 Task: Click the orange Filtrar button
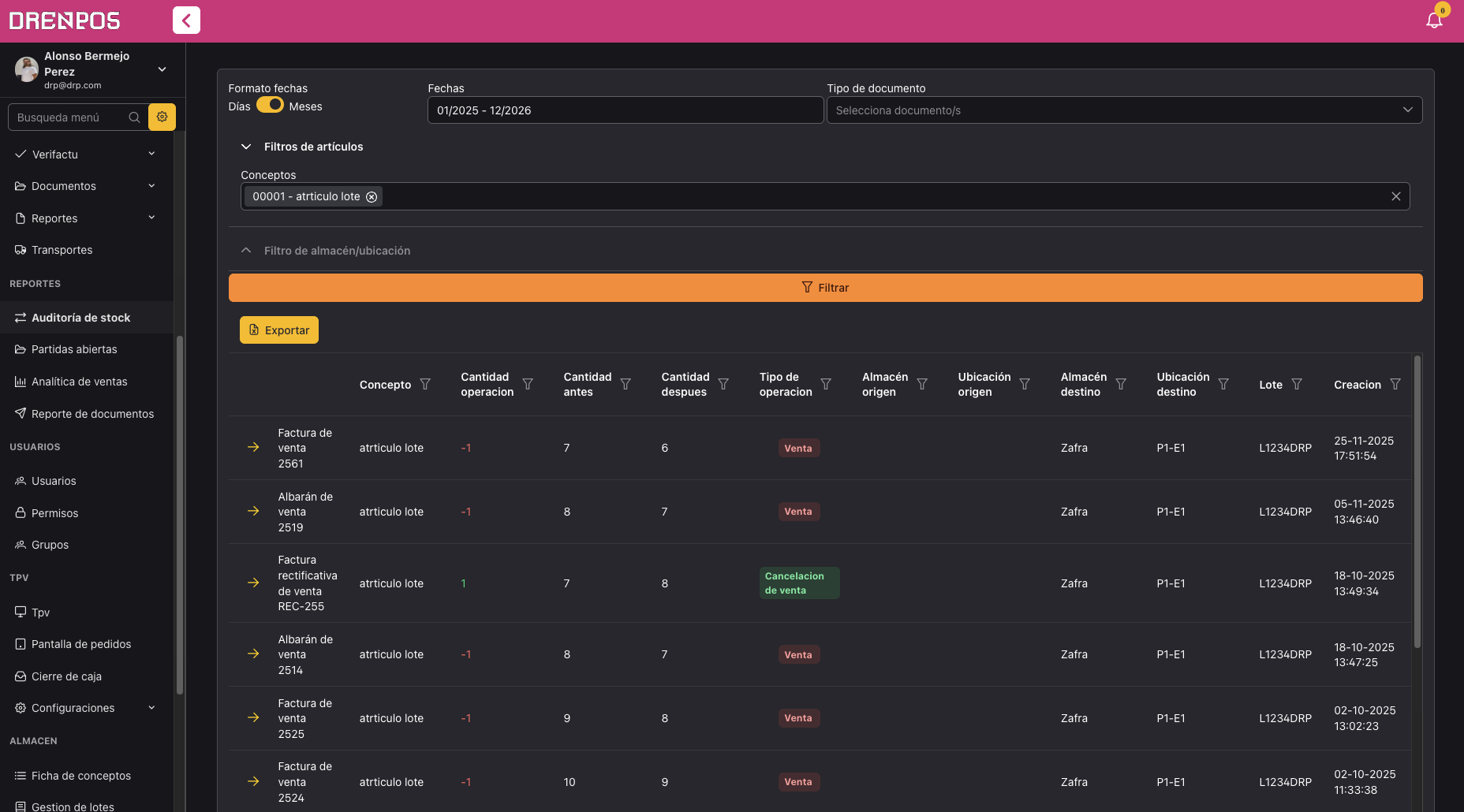click(x=825, y=288)
